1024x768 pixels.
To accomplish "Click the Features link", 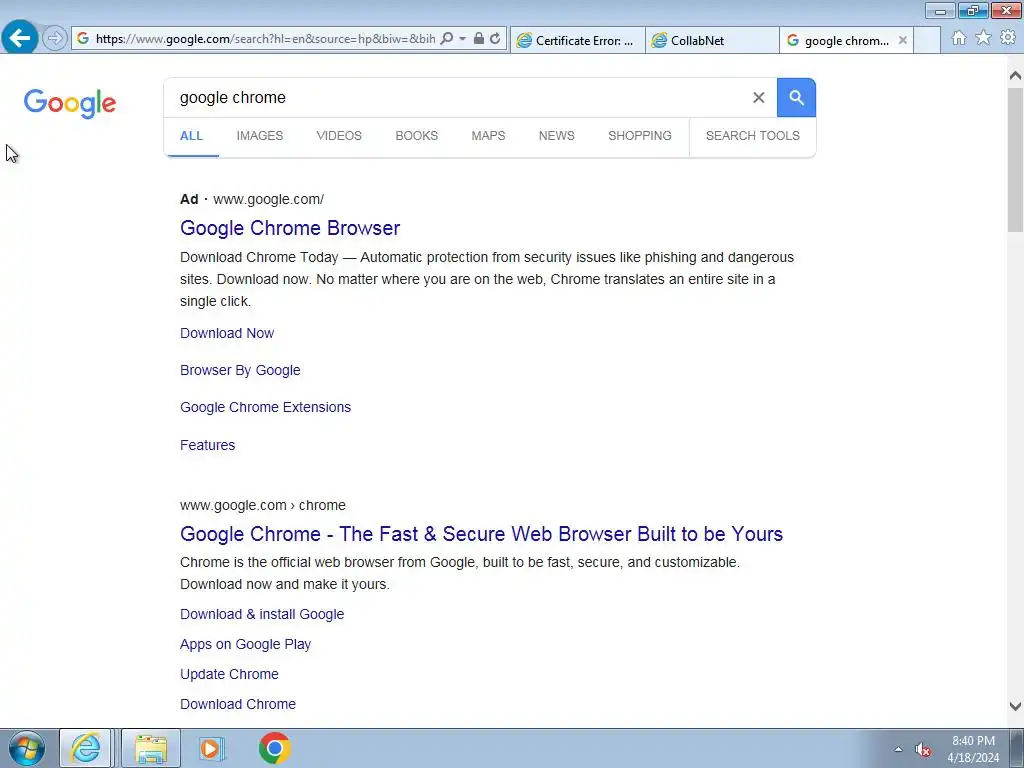I will (x=208, y=445).
